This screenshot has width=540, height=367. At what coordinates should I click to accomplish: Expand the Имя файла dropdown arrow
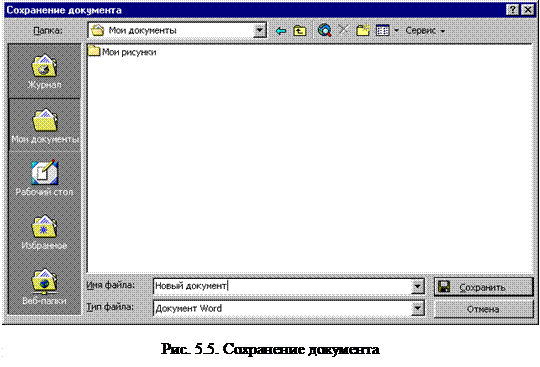pyautogui.click(x=417, y=286)
